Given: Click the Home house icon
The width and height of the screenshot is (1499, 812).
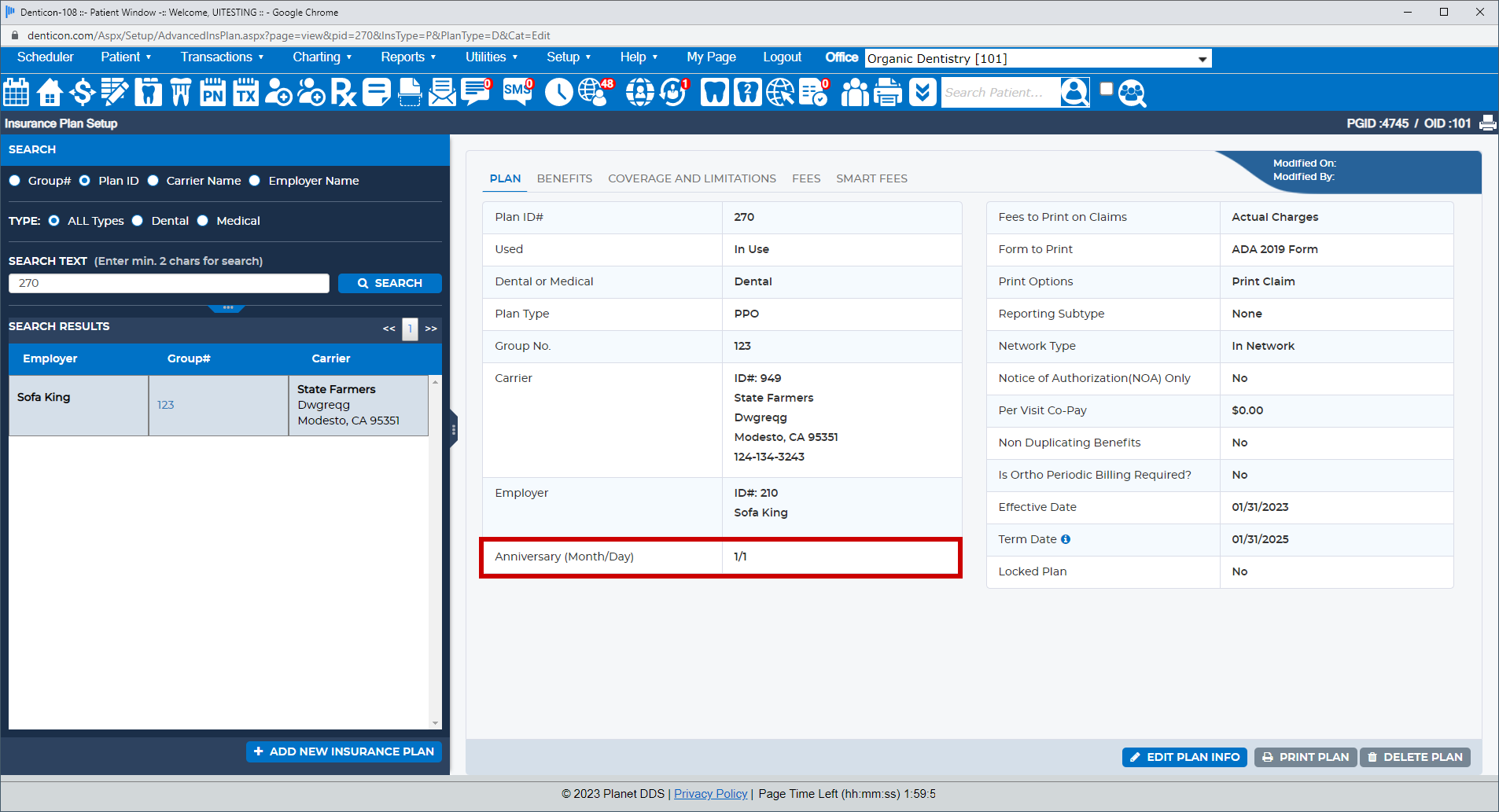Looking at the screenshot, I should coord(50,93).
